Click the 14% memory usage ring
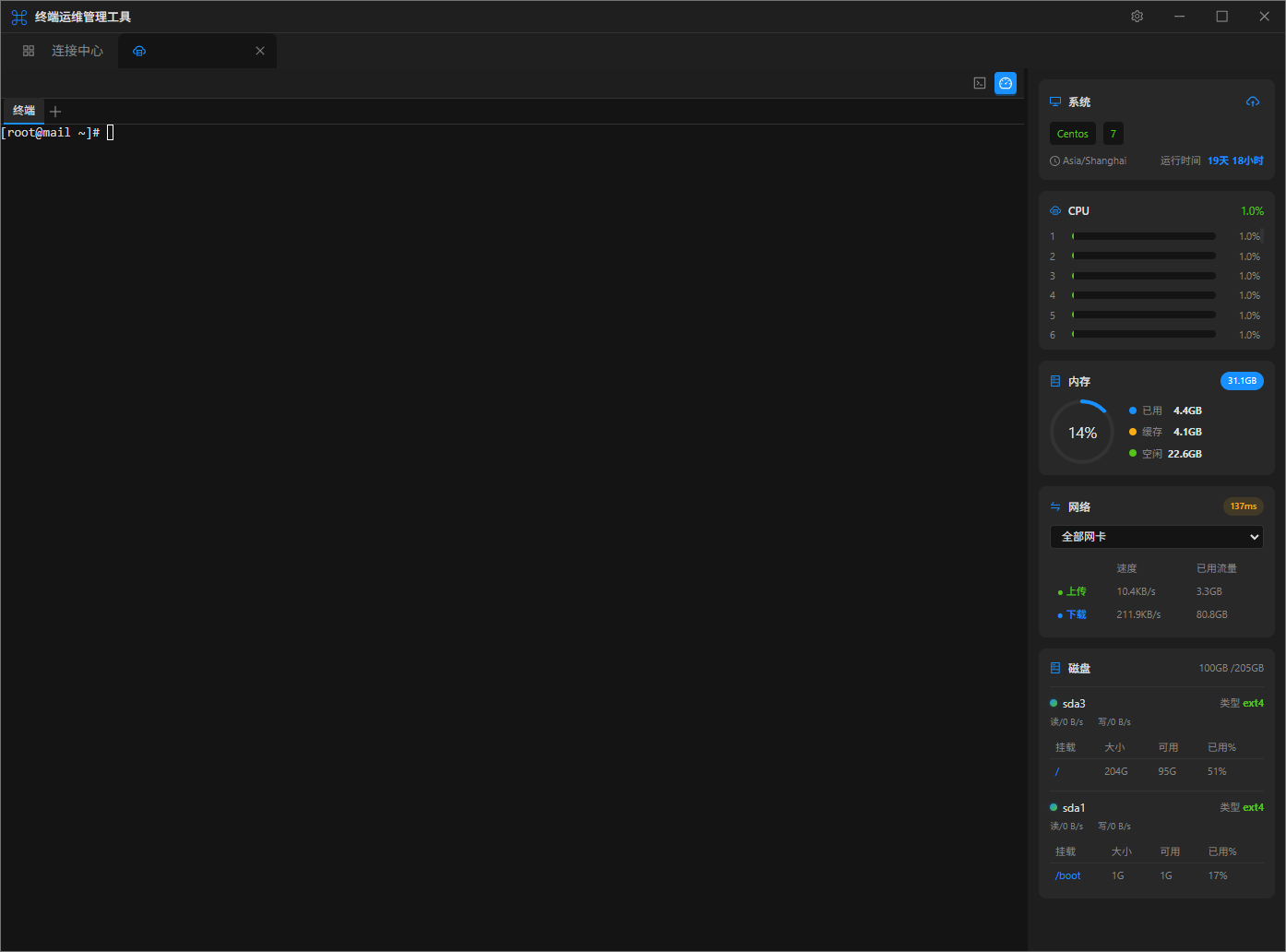Screen dimensions: 1286x952 click(x=1082, y=433)
